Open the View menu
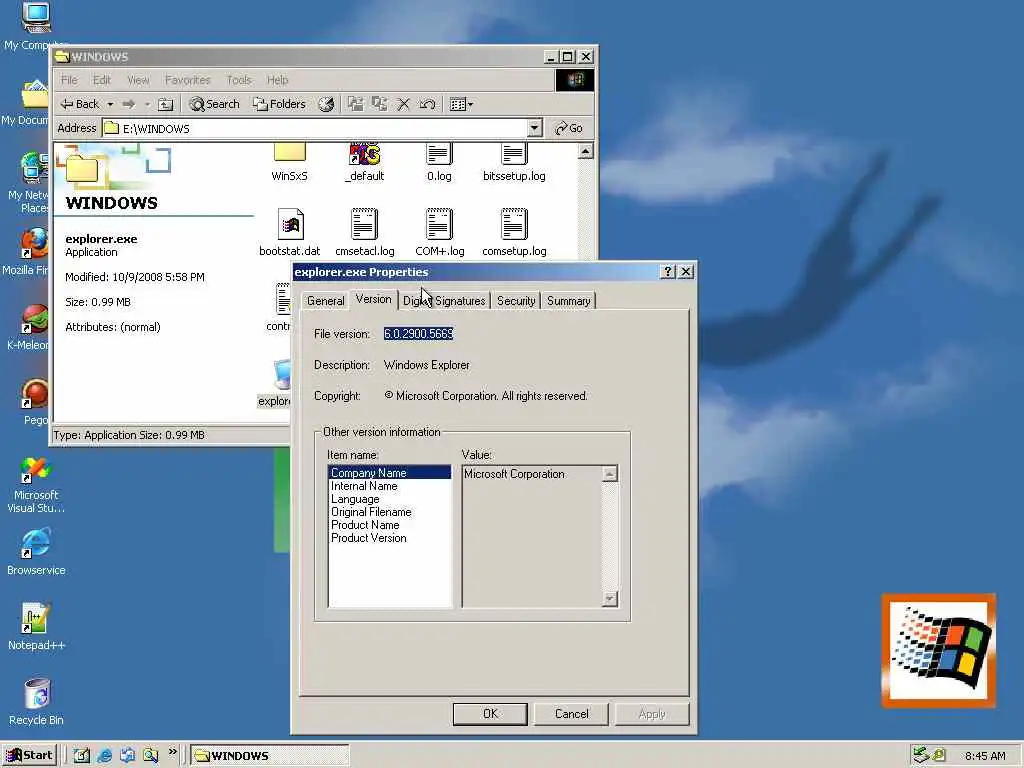1024x768 pixels. click(x=138, y=80)
